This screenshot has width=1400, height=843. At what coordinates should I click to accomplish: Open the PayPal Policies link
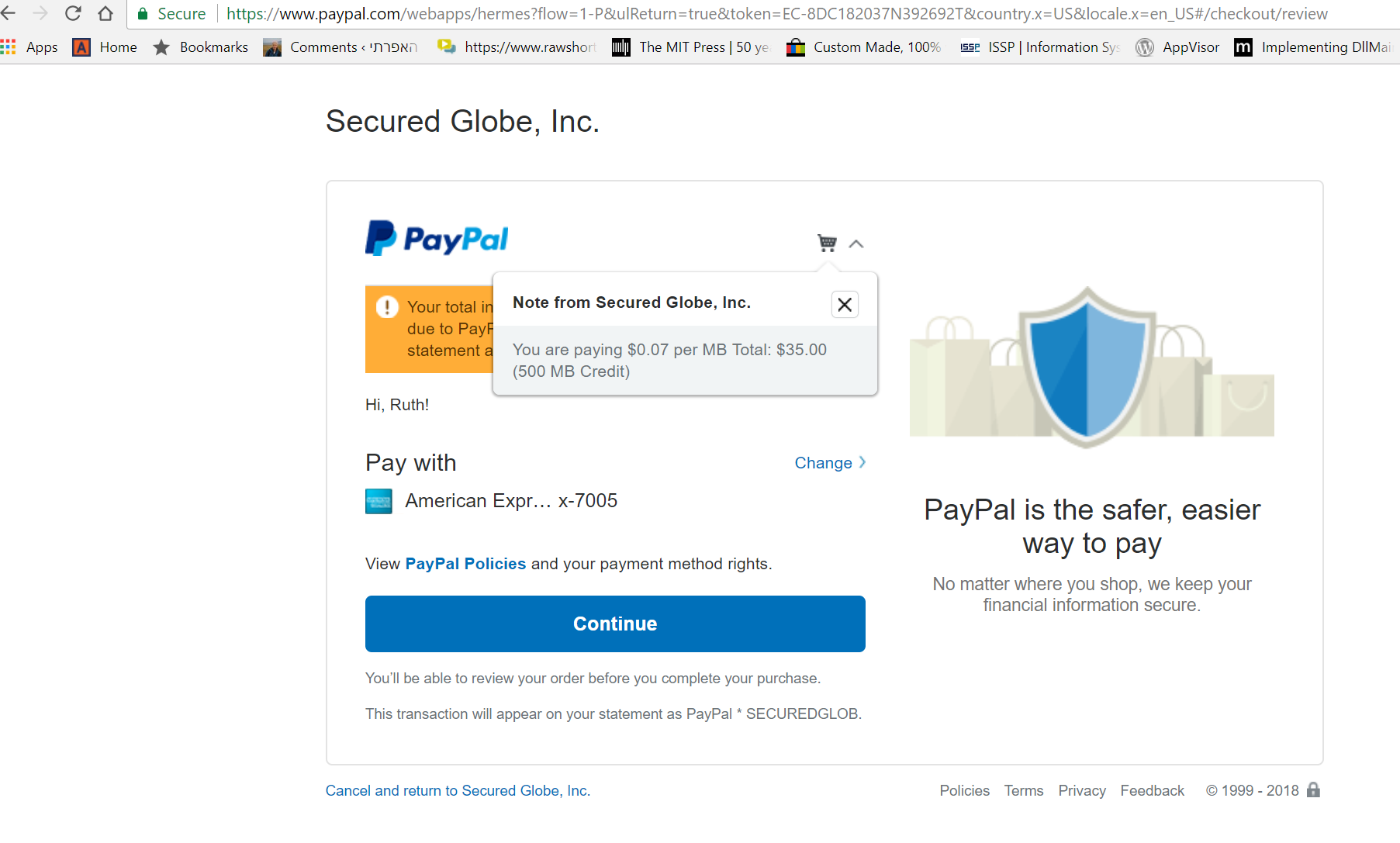coord(465,564)
